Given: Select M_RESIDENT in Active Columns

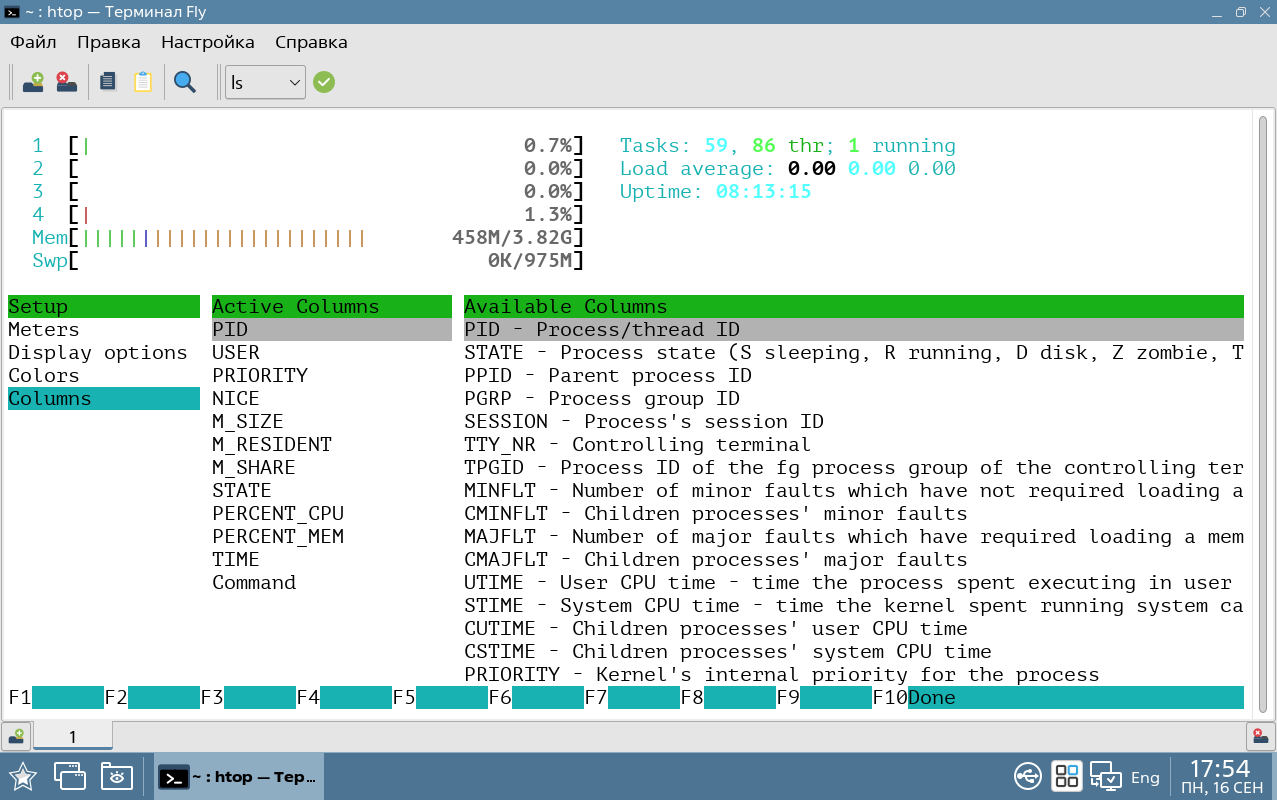Looking at the screenshot, I should (332, 445).
